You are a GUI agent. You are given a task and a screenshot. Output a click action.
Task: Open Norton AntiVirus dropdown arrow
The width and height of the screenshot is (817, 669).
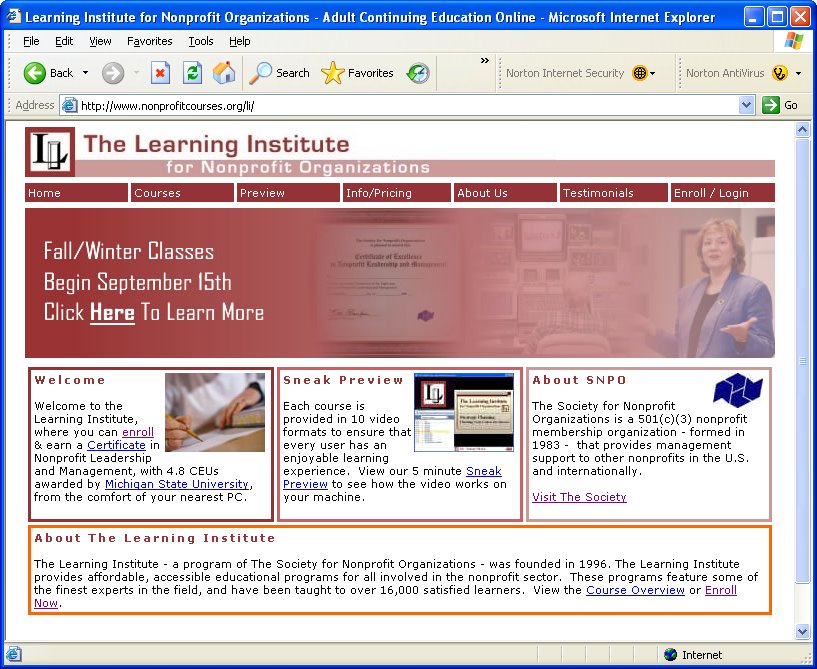click(x=798, y=73)
